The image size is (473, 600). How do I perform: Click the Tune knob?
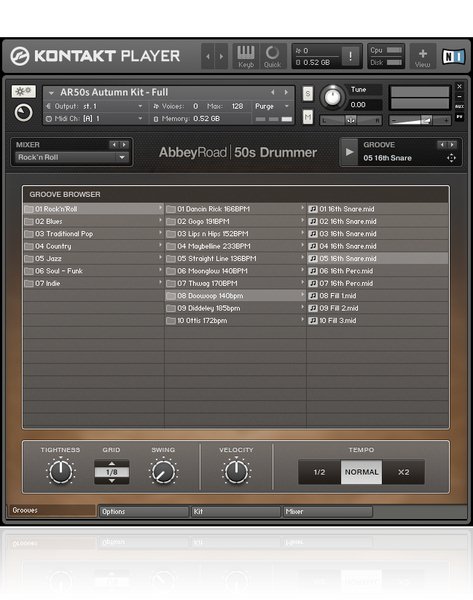point(332,97)
